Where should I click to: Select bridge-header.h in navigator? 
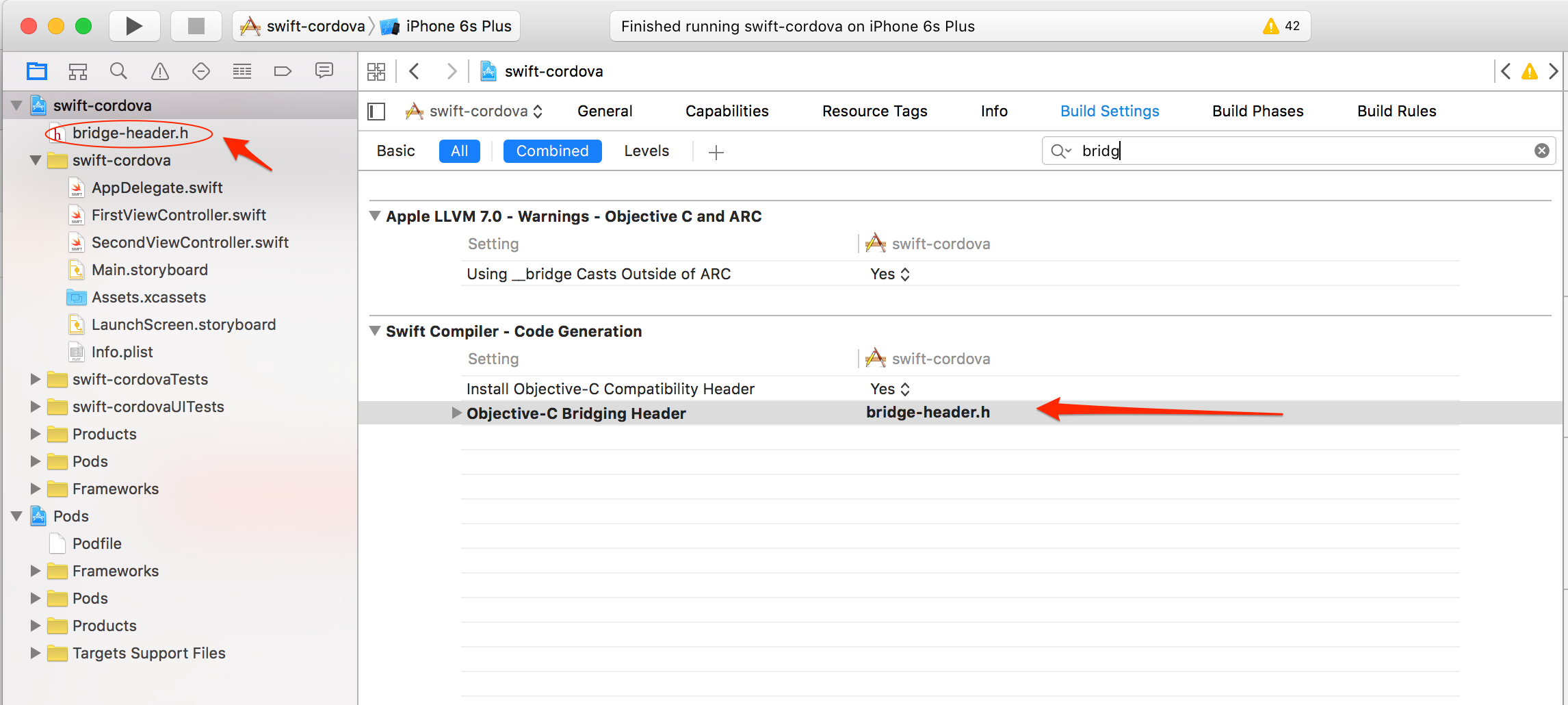[x=130, y=133]
